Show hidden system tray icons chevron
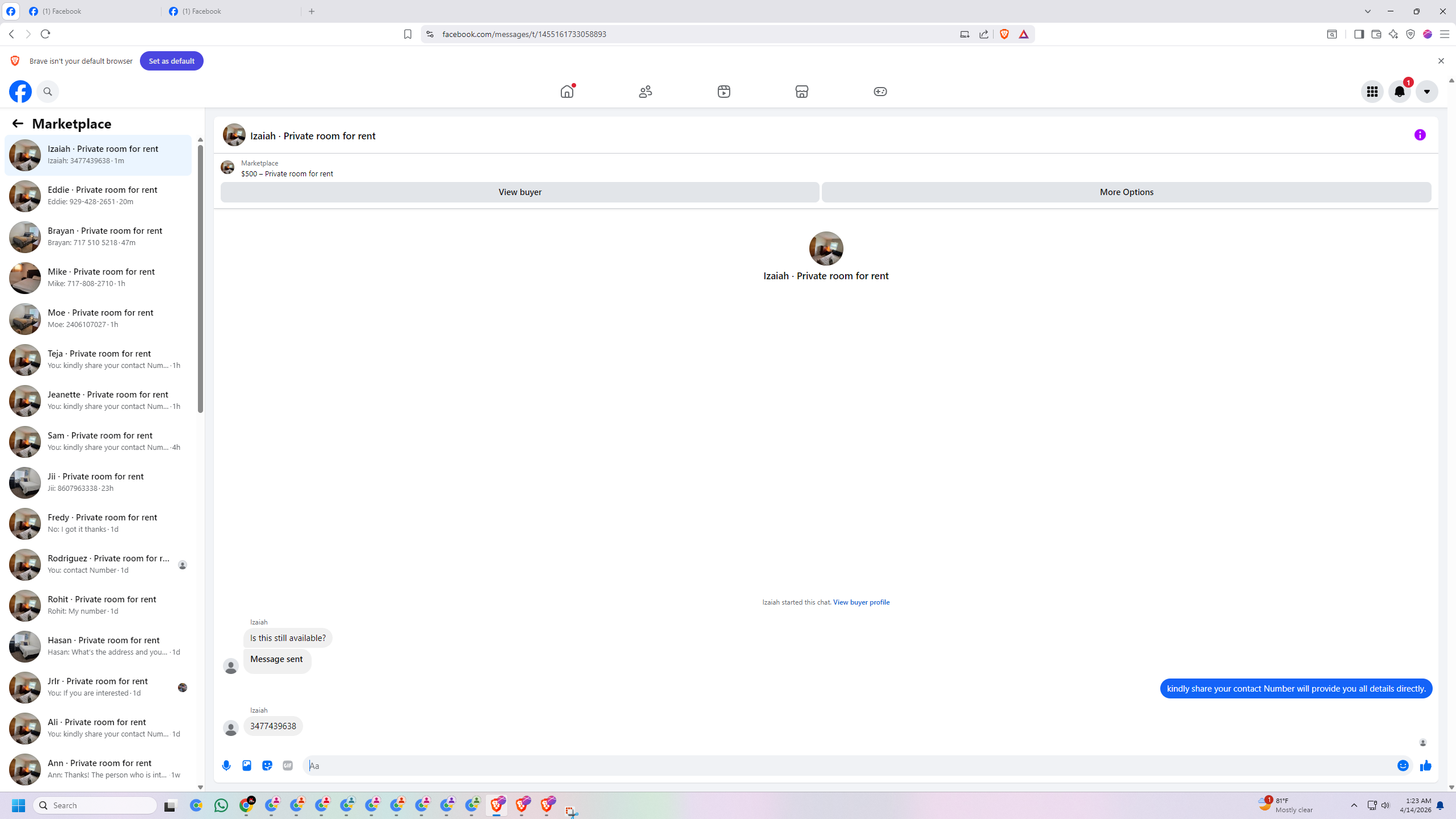This screenshot has height=819, width=1456. 1354,805
